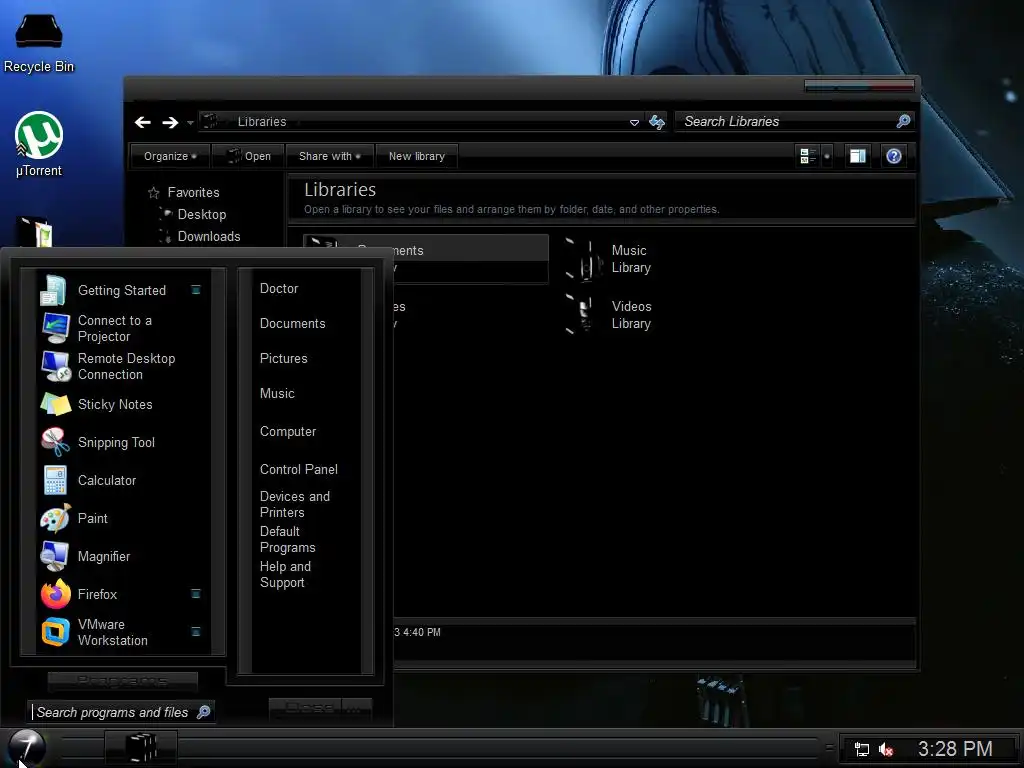Open Default Programs
The width and height of the screenshot is (1024, 768).
click(287, 539)
